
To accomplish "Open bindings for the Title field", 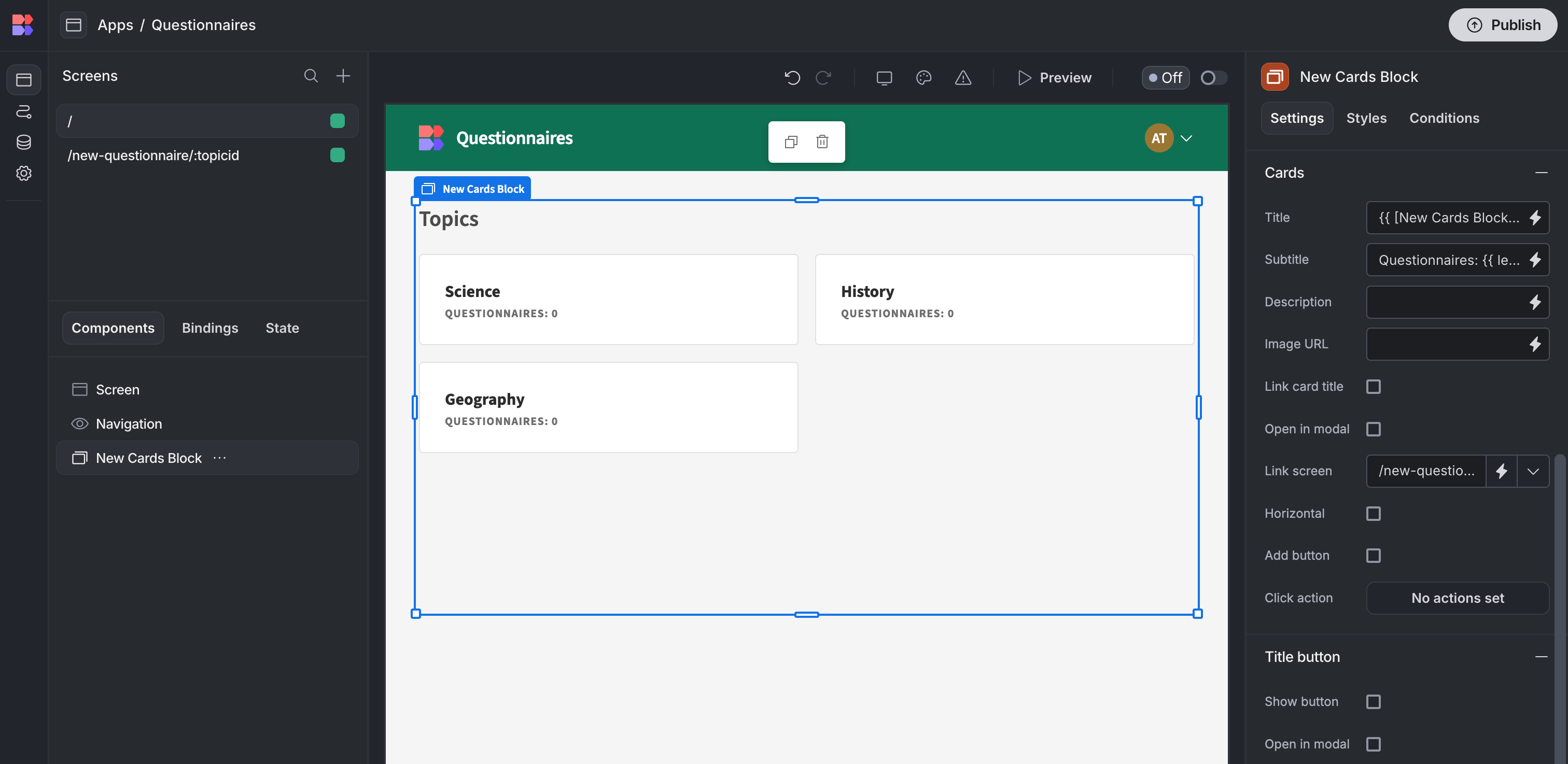I will pyautogui.click(x=1534, y=218).
